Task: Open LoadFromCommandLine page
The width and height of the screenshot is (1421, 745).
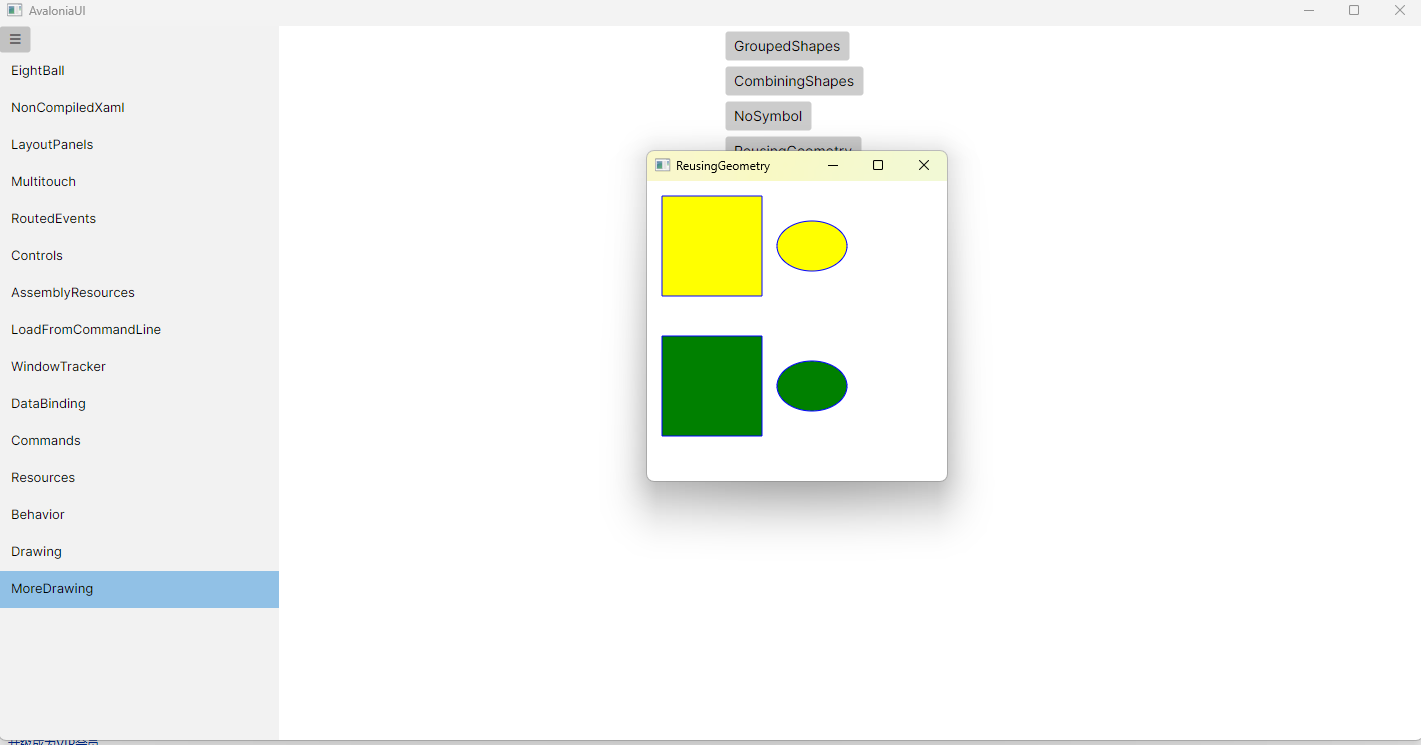Action: coord(139,330)
